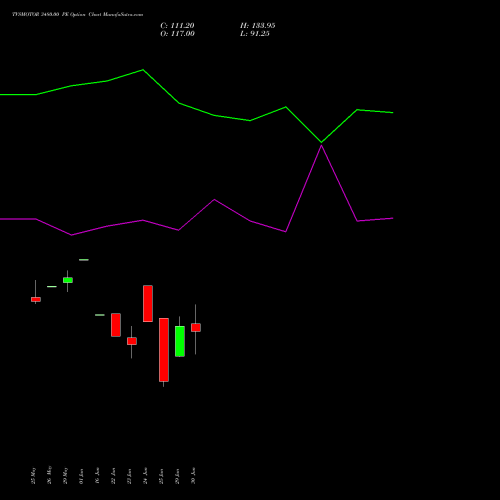Click the 26 May date label
The width and height of the screenshot is (500, 500).
click(x=49, y=475)
